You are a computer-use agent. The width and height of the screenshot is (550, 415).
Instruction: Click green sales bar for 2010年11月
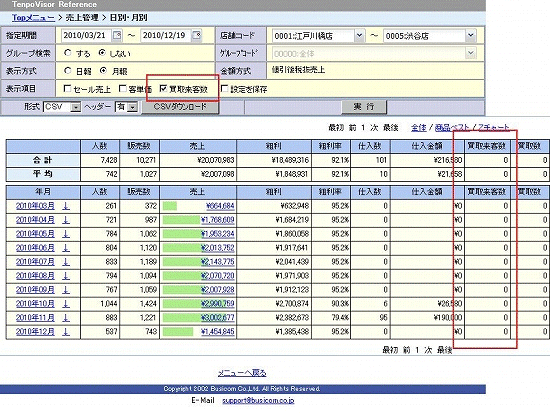pos(184,318)
